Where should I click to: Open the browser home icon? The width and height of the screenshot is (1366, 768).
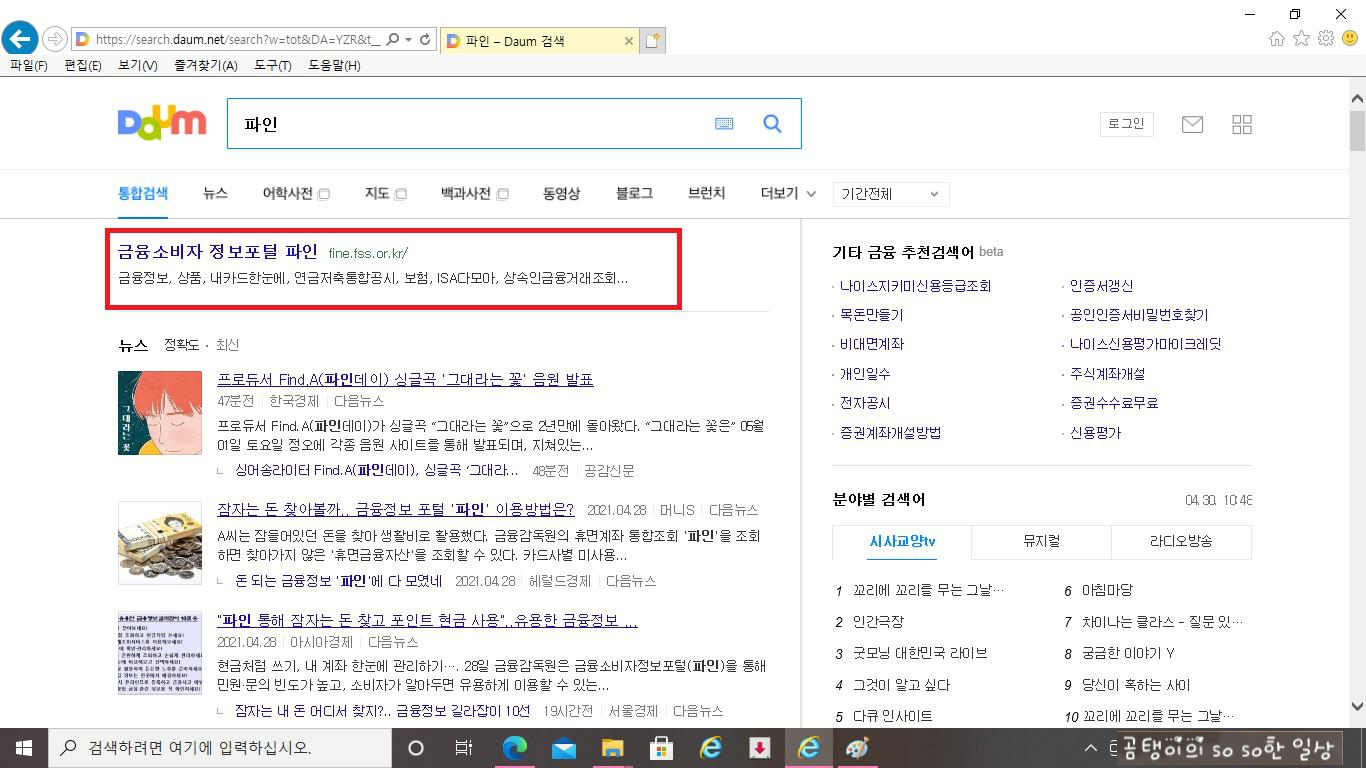1277,38
